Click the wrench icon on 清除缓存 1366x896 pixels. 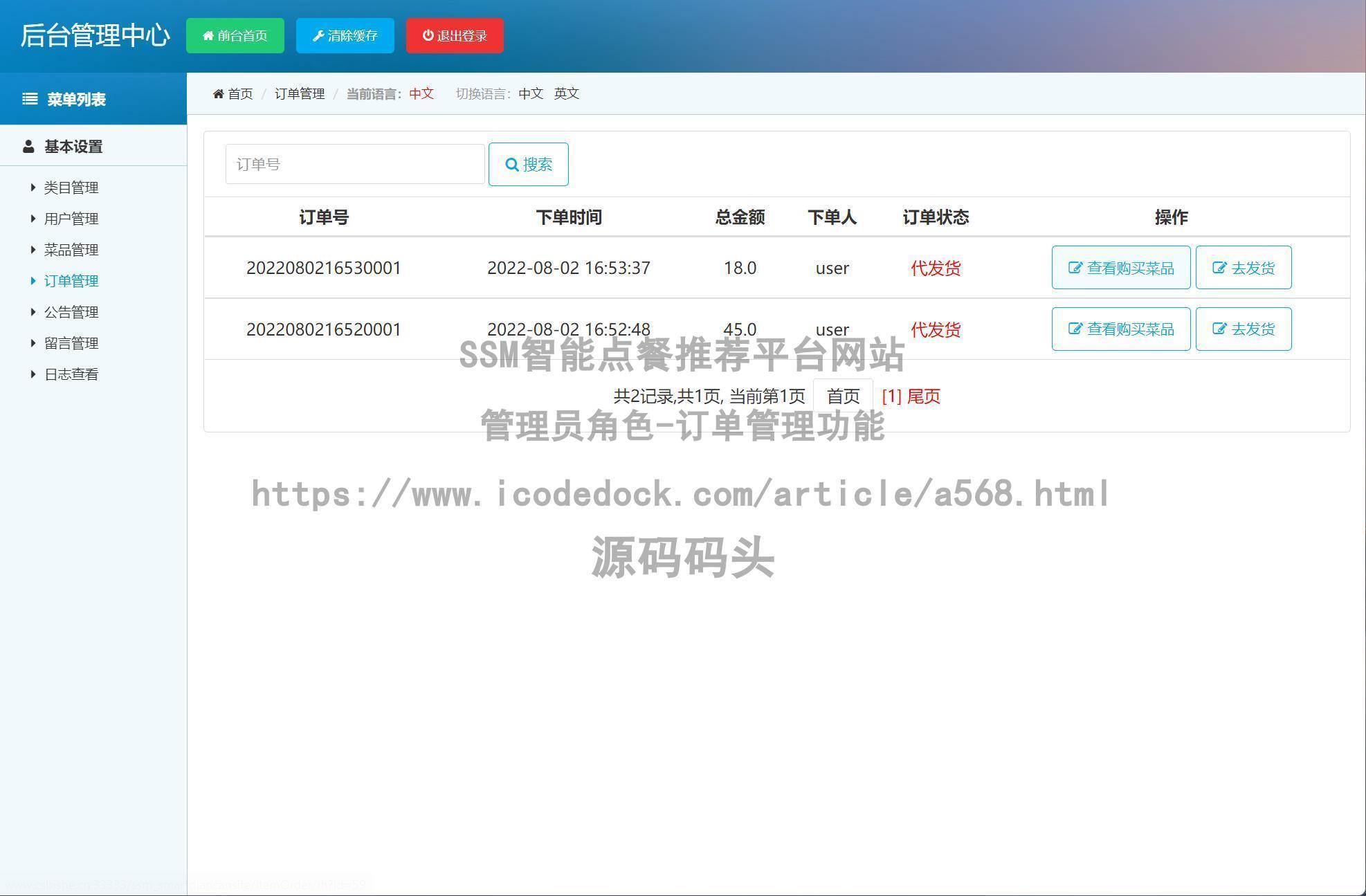point(318,35)
